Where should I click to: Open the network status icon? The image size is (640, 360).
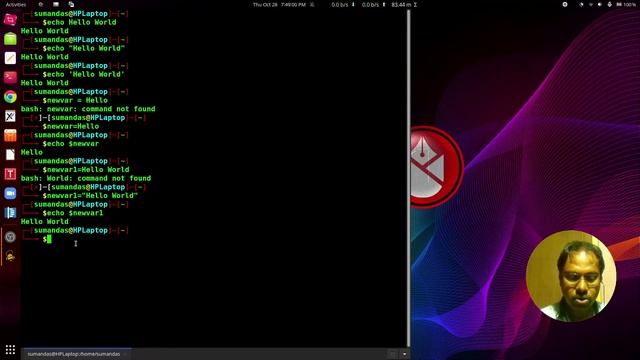pyautogui.click(x=591, y=4)
